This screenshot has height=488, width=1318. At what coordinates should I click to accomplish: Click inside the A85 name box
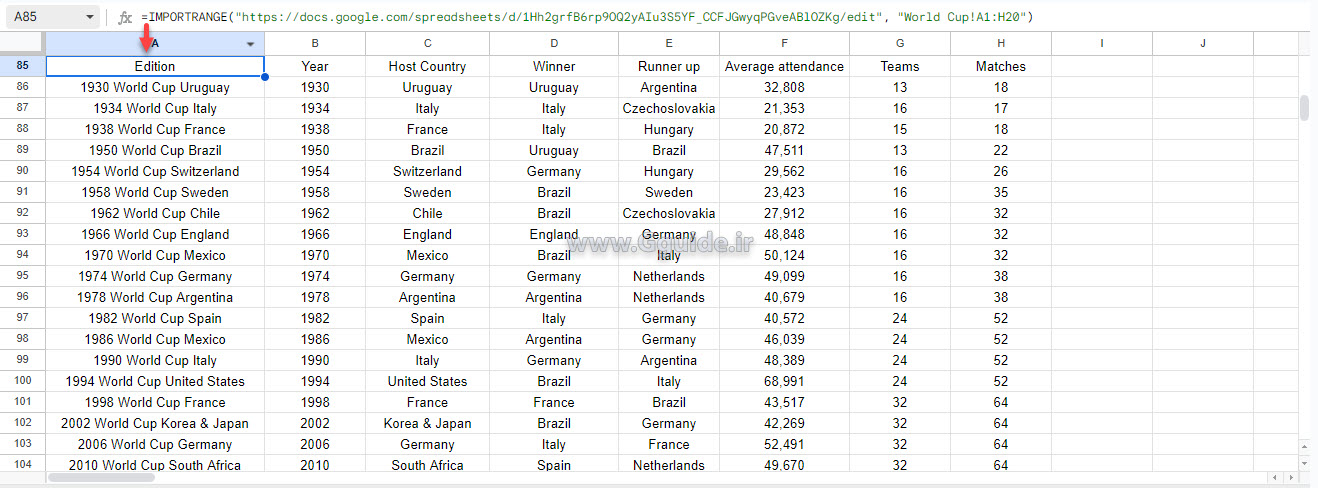(40, 17)
